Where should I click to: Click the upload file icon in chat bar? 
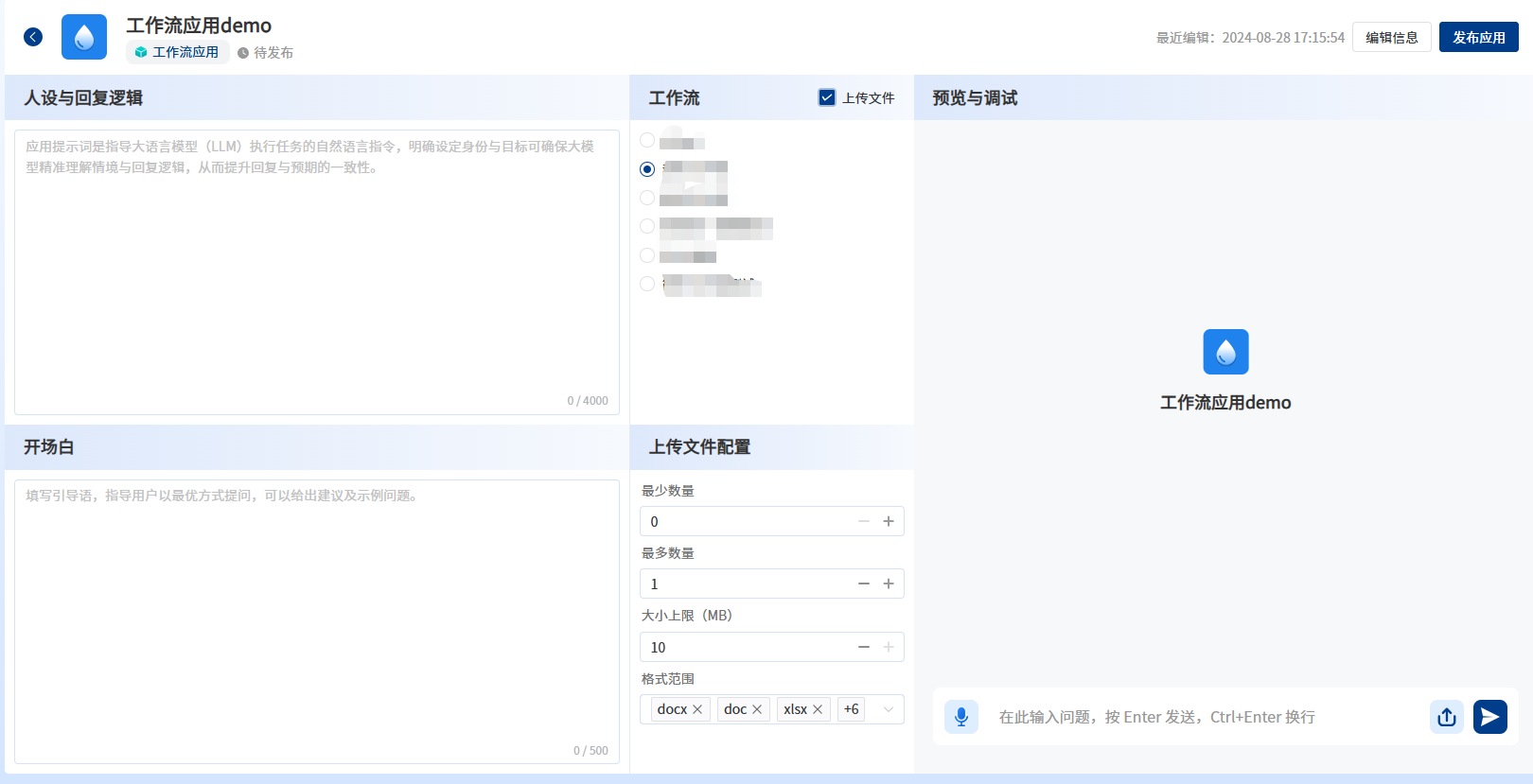click(1446, 717)
